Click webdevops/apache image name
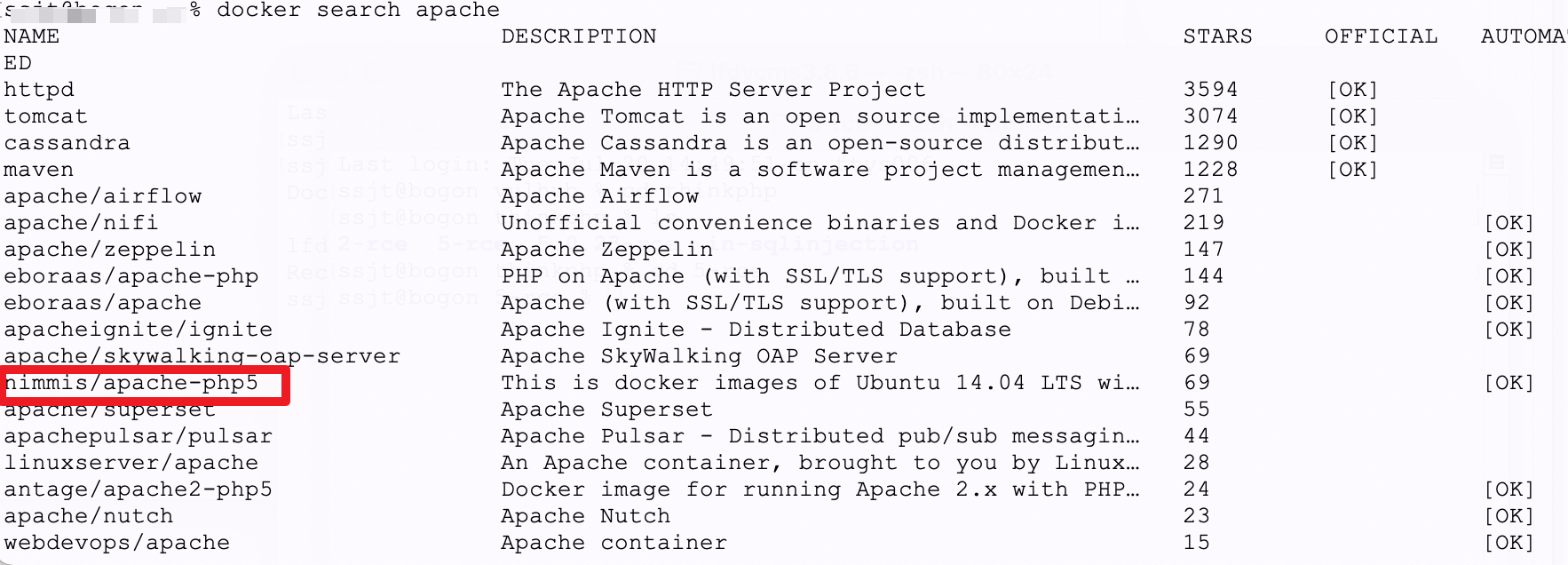Viewport: 1568px width, 565px height. coord(117,543)
